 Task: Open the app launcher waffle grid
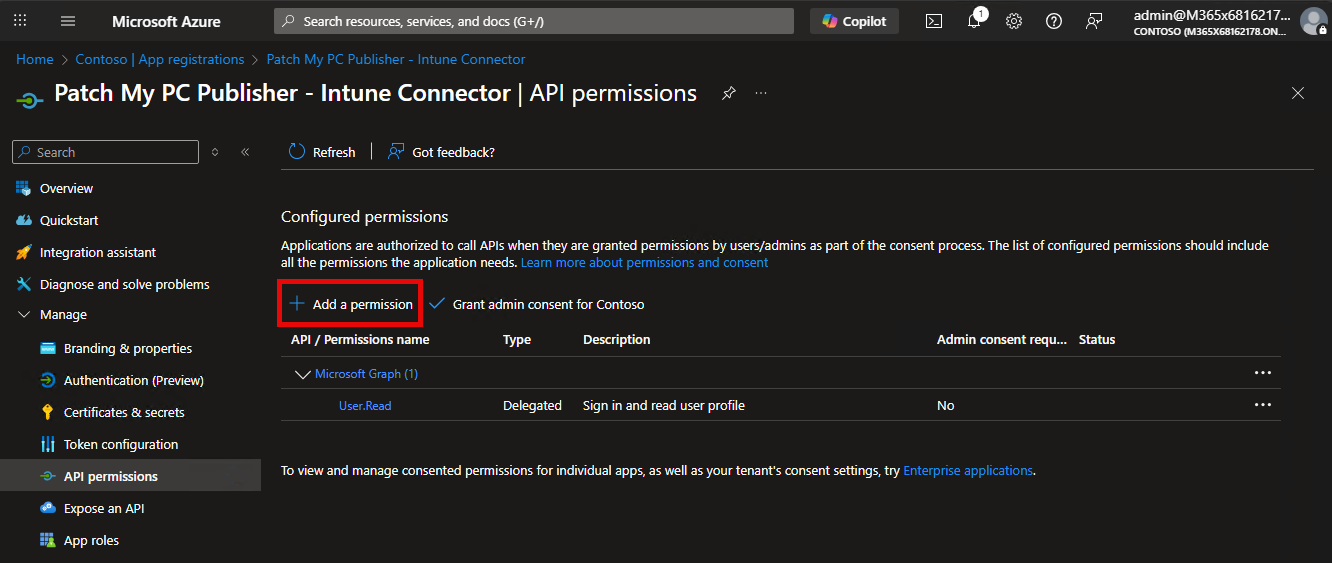pos(20,21)
